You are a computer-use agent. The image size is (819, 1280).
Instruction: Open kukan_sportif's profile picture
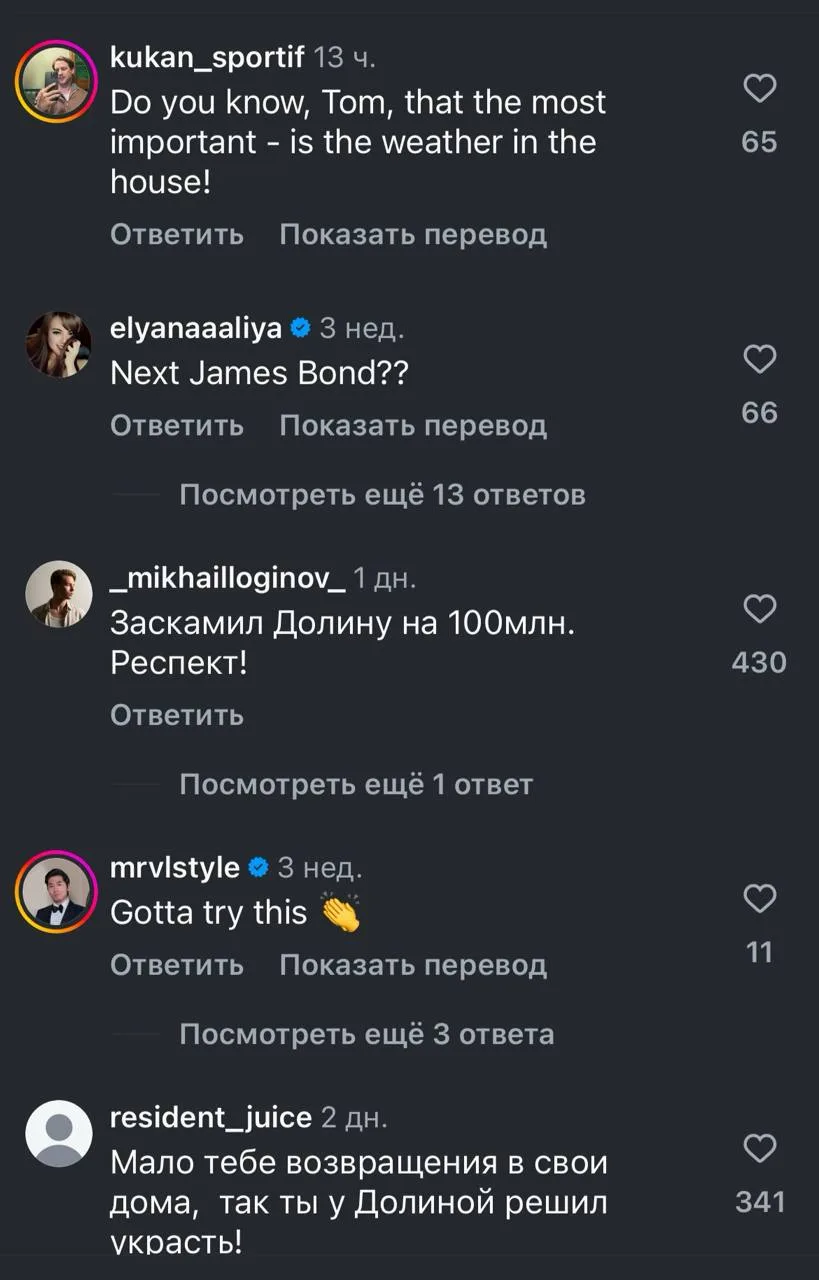pyautogui.click(x=57, y=82)
